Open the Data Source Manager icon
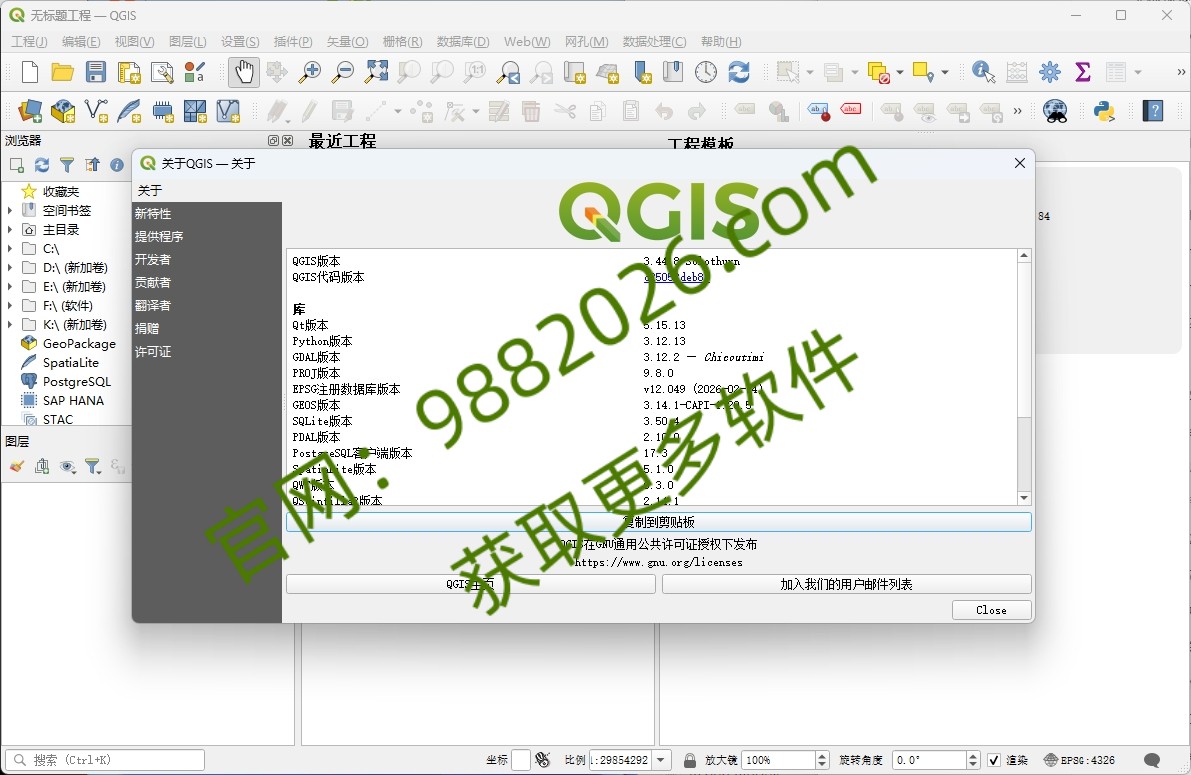 point(30,112)
